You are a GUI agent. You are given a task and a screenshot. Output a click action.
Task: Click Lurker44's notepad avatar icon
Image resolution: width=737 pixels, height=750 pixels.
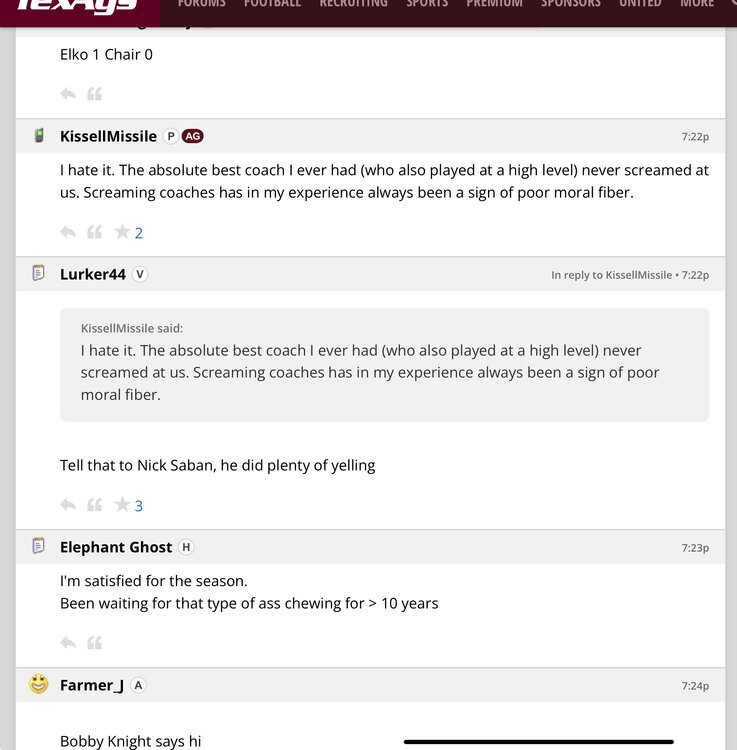pos(38,273)
